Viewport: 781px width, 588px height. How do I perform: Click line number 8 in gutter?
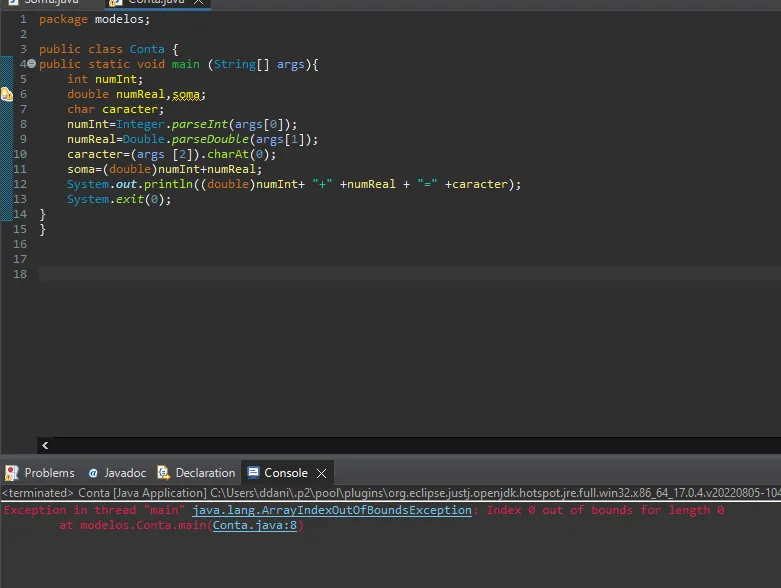pos(23,124)
